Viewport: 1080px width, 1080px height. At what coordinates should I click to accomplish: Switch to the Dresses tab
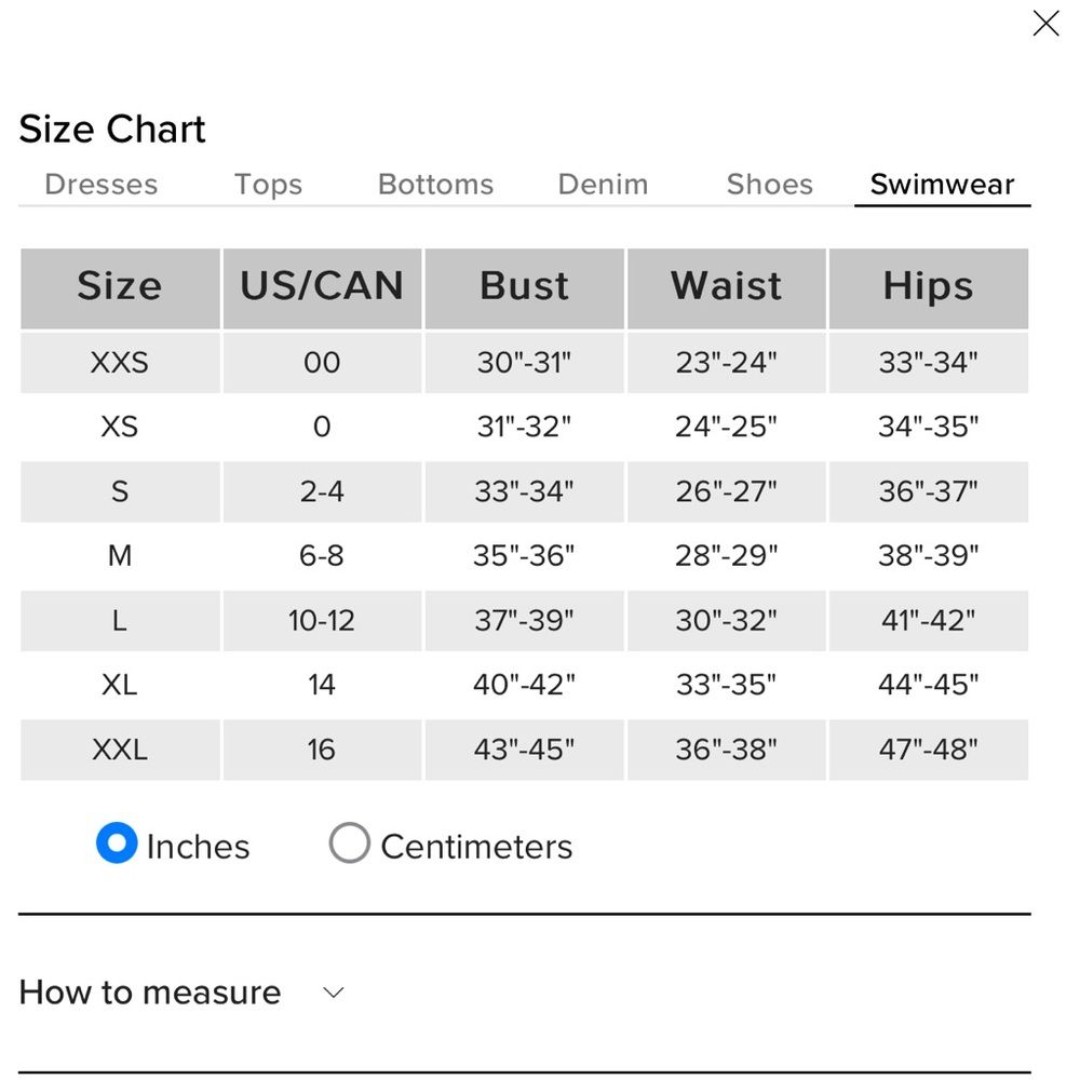coord(101,185)
